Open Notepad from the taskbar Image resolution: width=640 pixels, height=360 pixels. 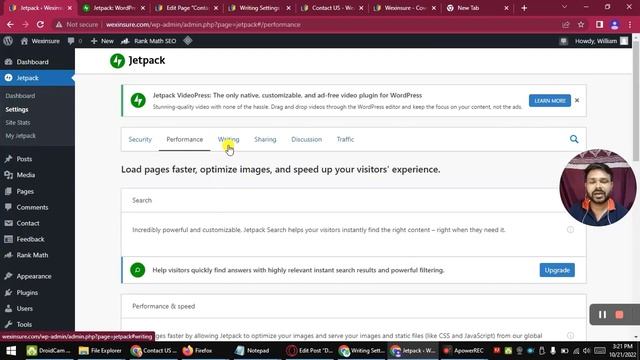point(253,351)
